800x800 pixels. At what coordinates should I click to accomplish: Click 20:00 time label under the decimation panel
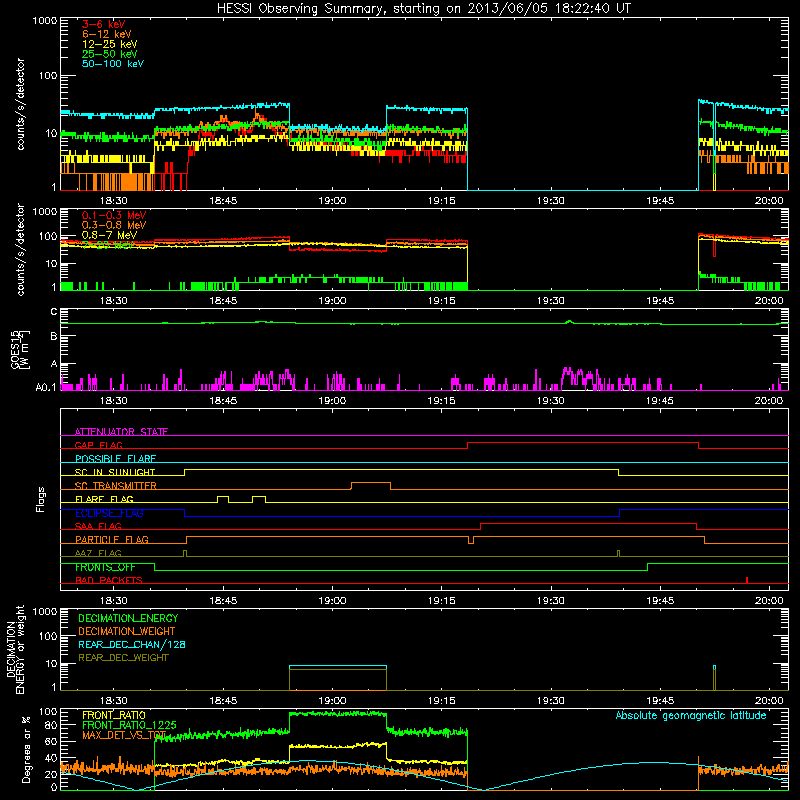click(x=769, y=701)
